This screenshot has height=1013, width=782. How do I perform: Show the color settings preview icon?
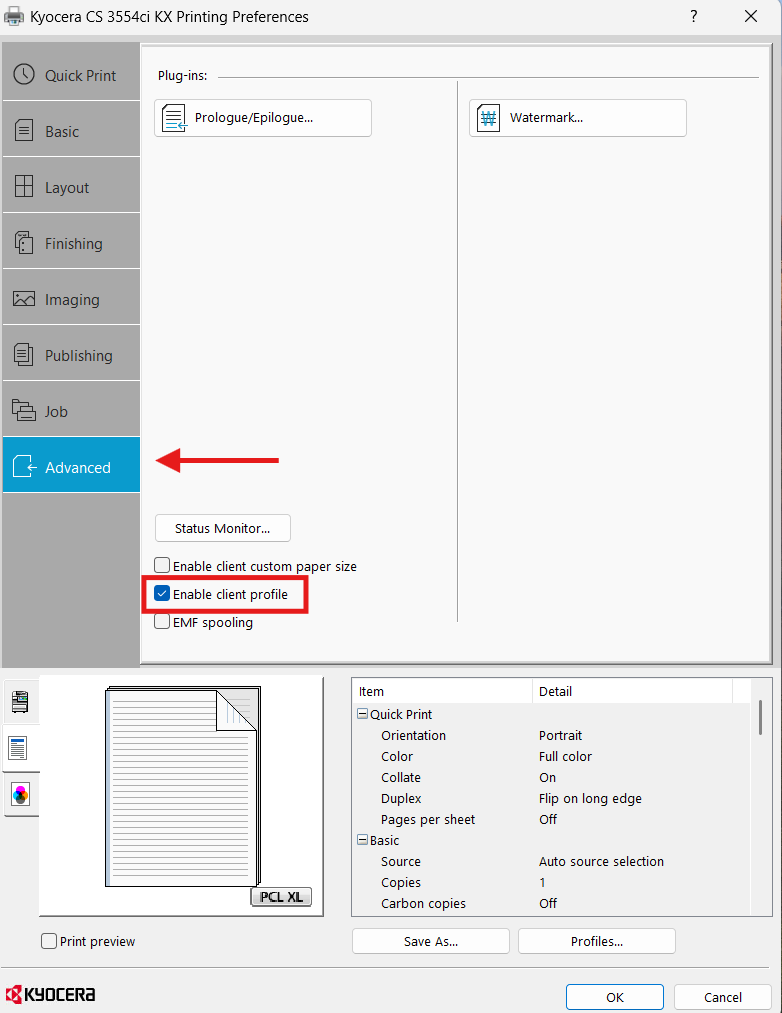pyautogui.click(x=20, y=795)
